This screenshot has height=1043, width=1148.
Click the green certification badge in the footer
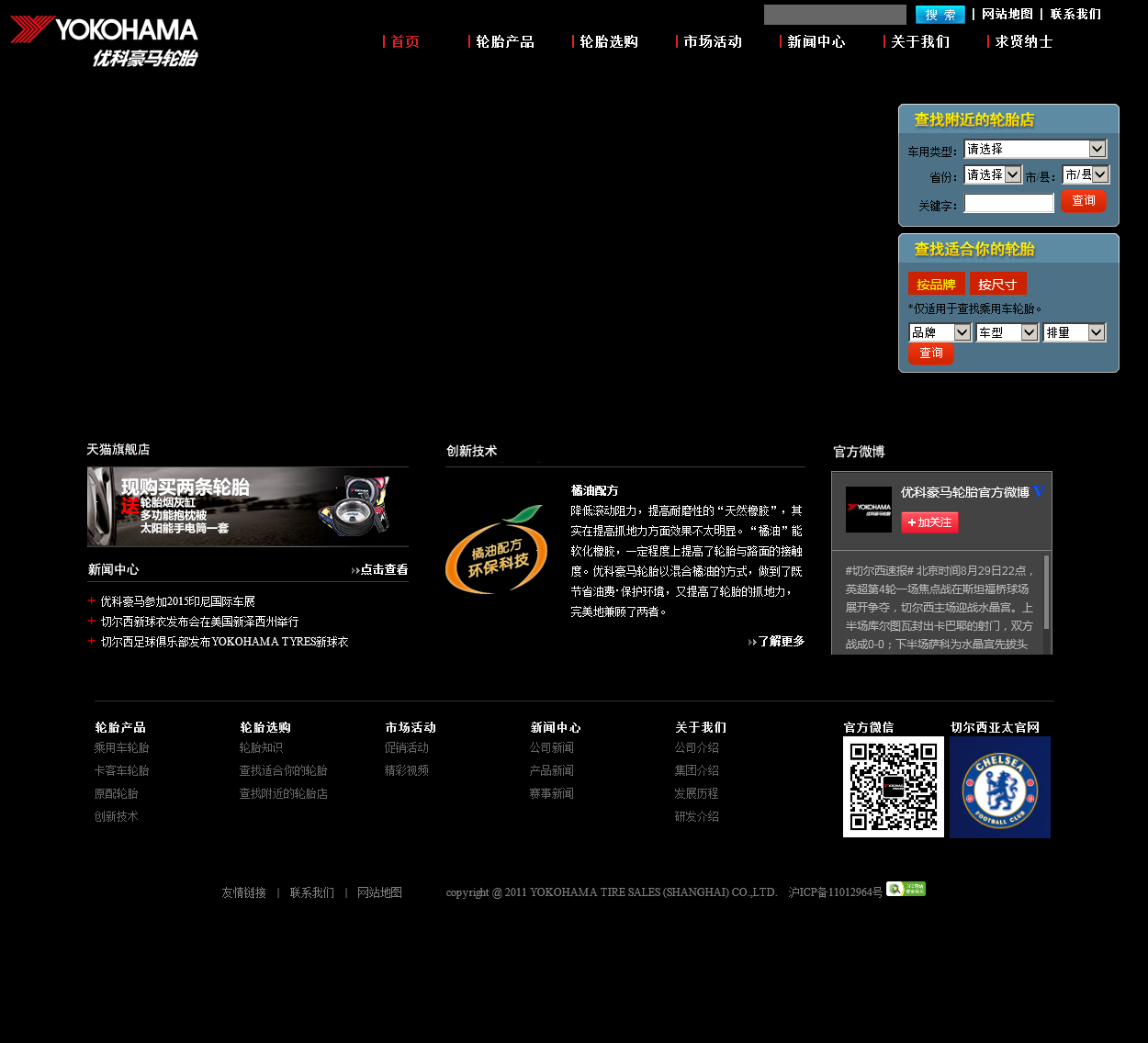pyautogui.click(x=906, y=889)
